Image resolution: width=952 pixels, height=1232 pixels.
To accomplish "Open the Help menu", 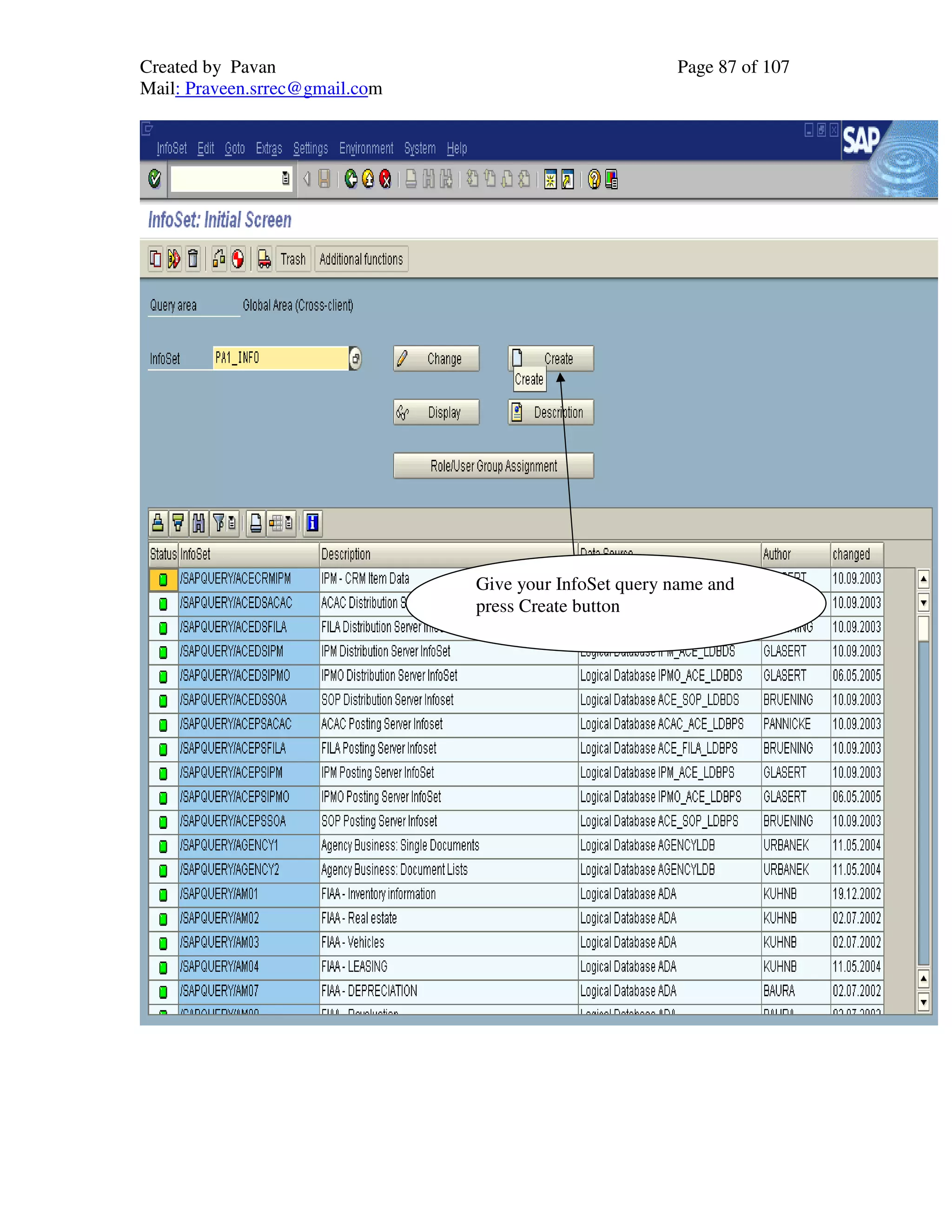I will point(457,148).
